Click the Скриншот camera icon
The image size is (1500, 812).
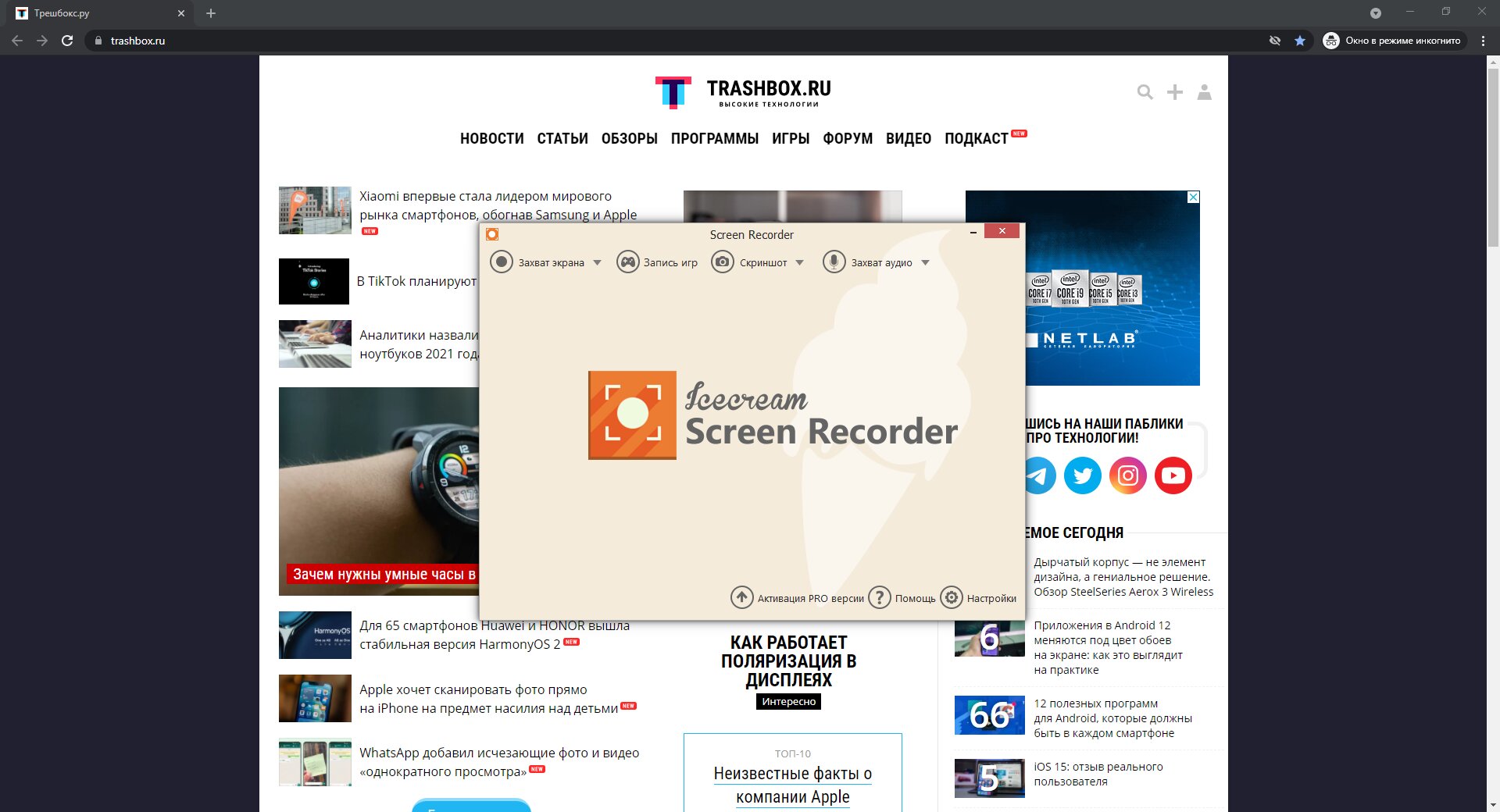pos(723,262)
